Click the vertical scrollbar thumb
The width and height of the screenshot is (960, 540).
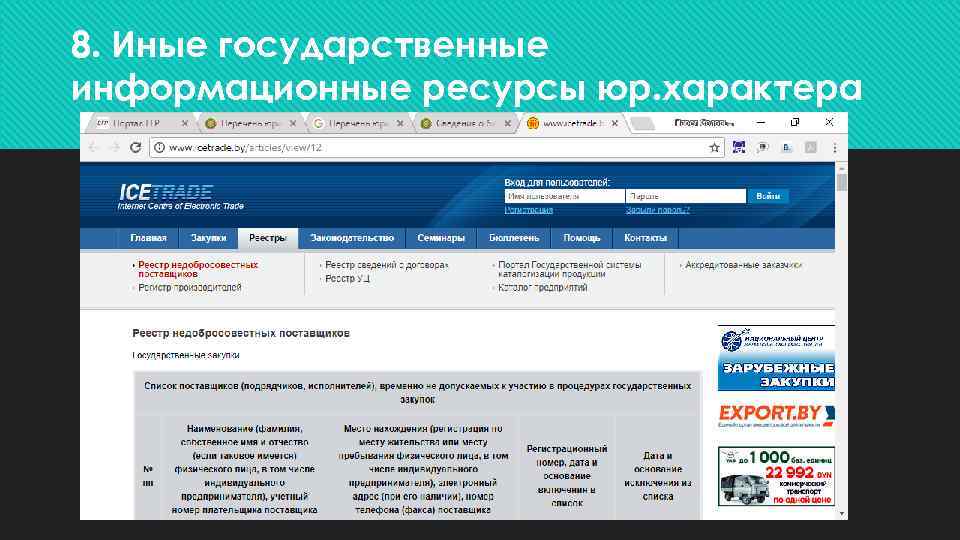click(x=842, y=182)
